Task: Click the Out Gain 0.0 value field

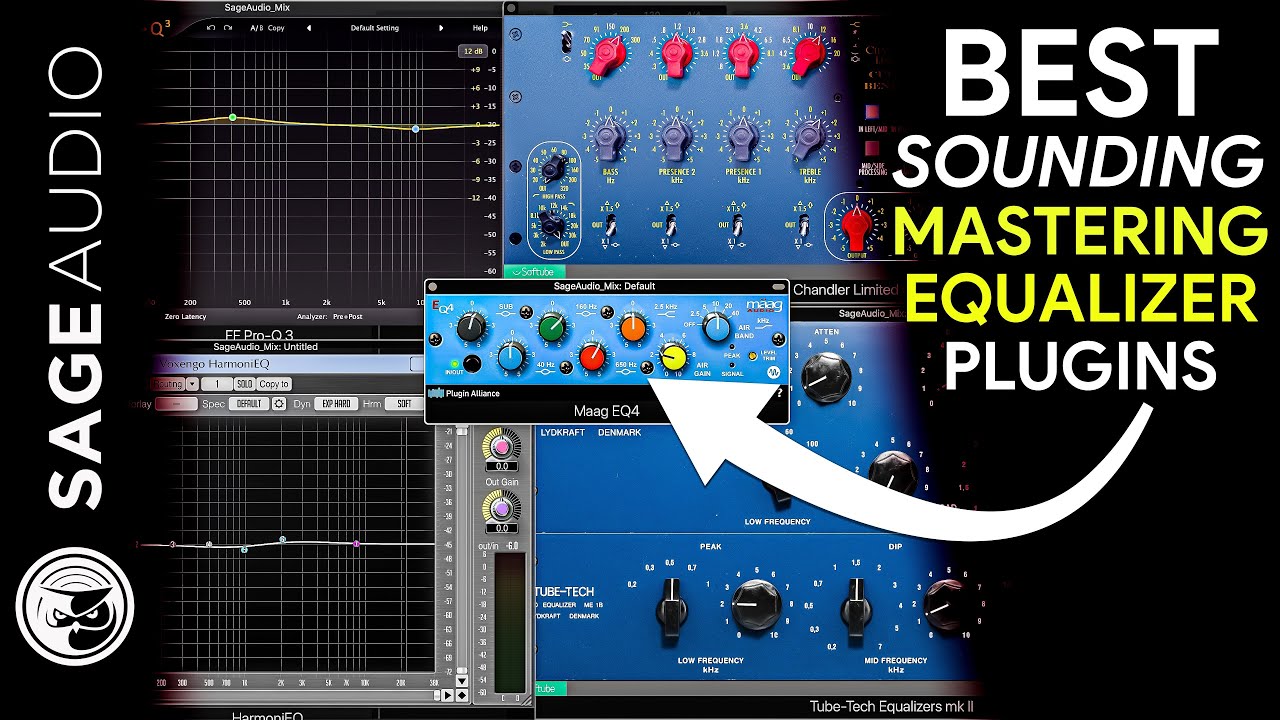Action: (501, 528)
